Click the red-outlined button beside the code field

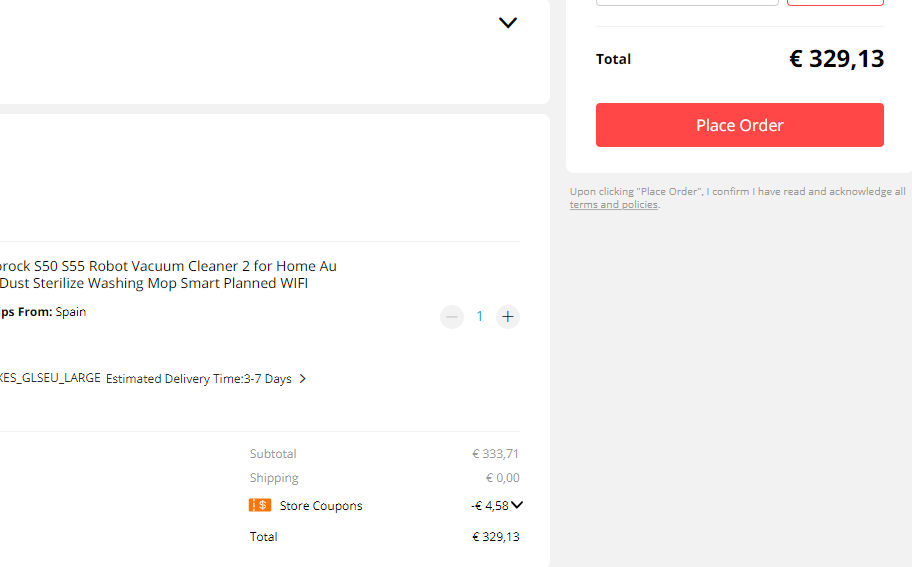[835, 2]
